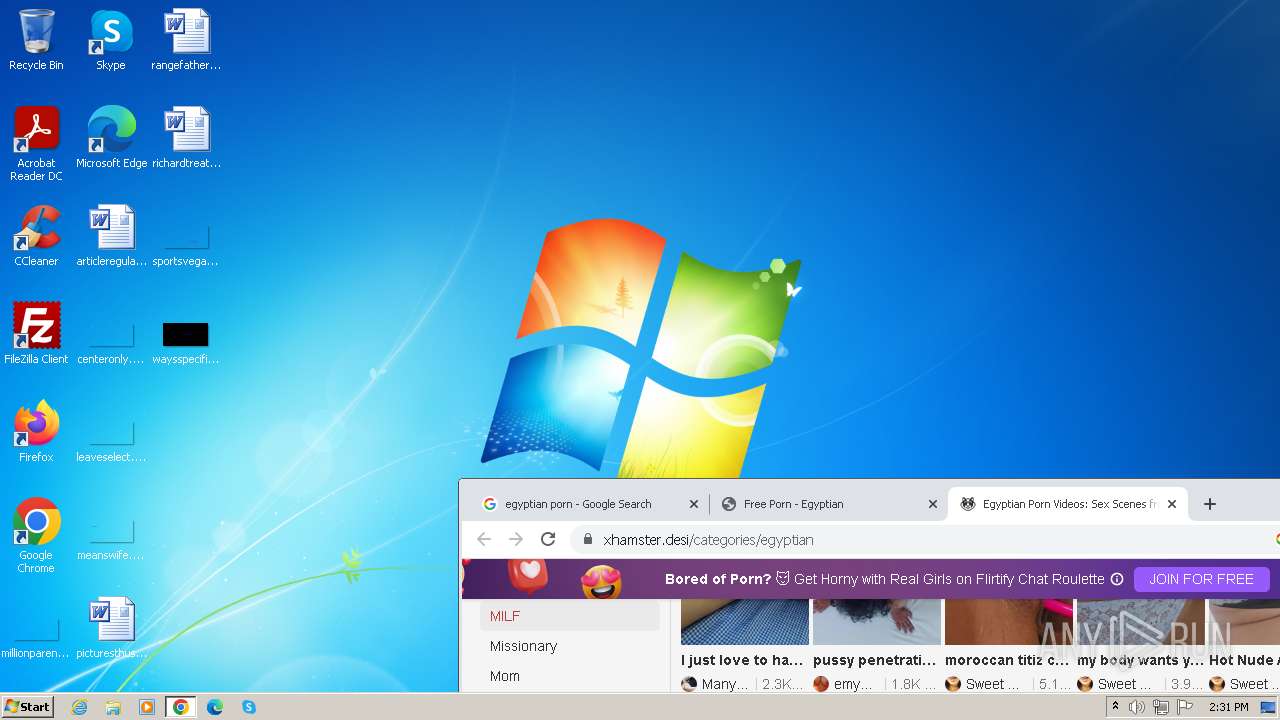This screenshot has width=1280, height=720.
Task: View site information via lock icon
Action: tap(587, 540)
